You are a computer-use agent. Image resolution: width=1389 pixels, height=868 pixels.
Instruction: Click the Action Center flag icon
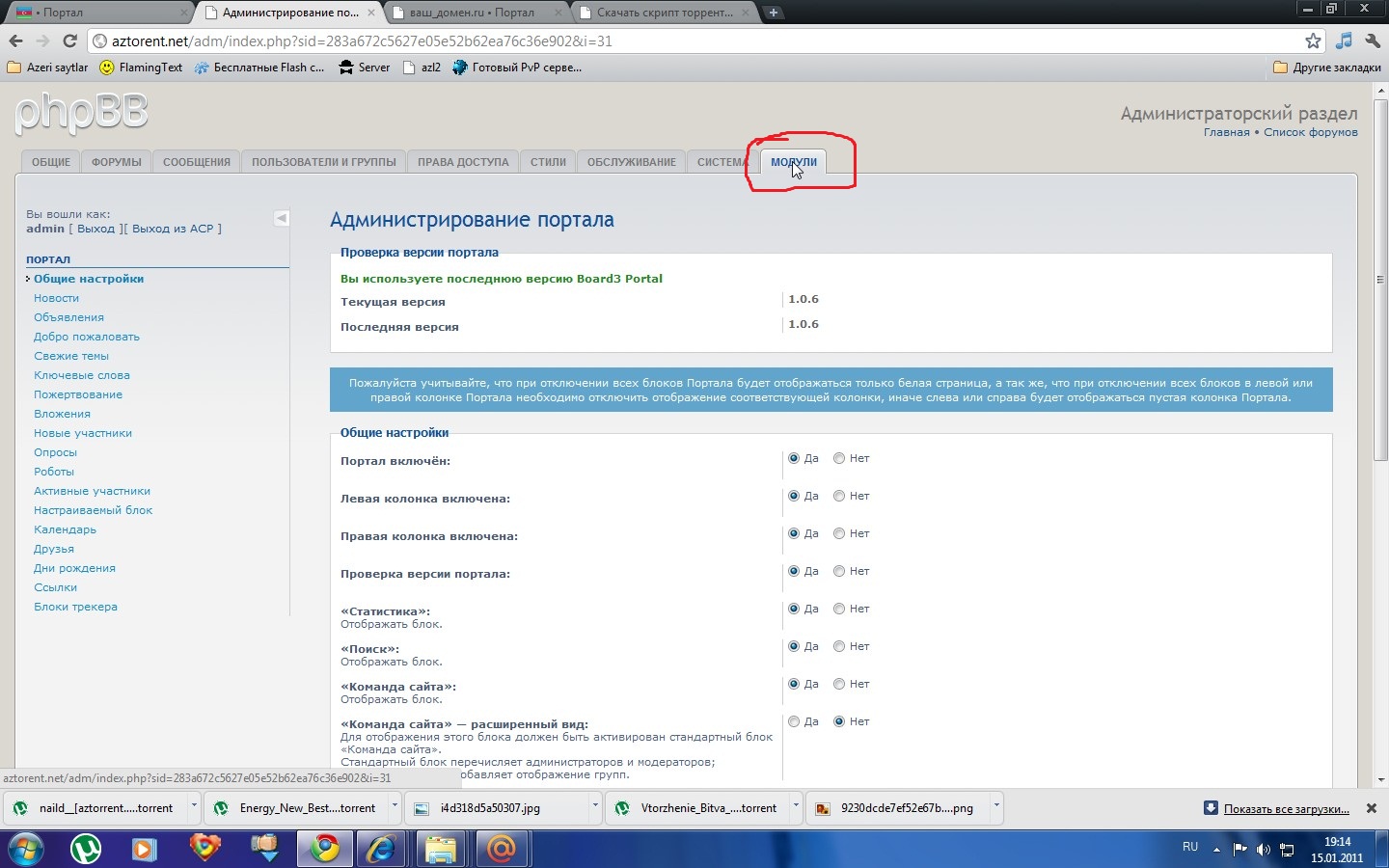tap(1240, 850)
